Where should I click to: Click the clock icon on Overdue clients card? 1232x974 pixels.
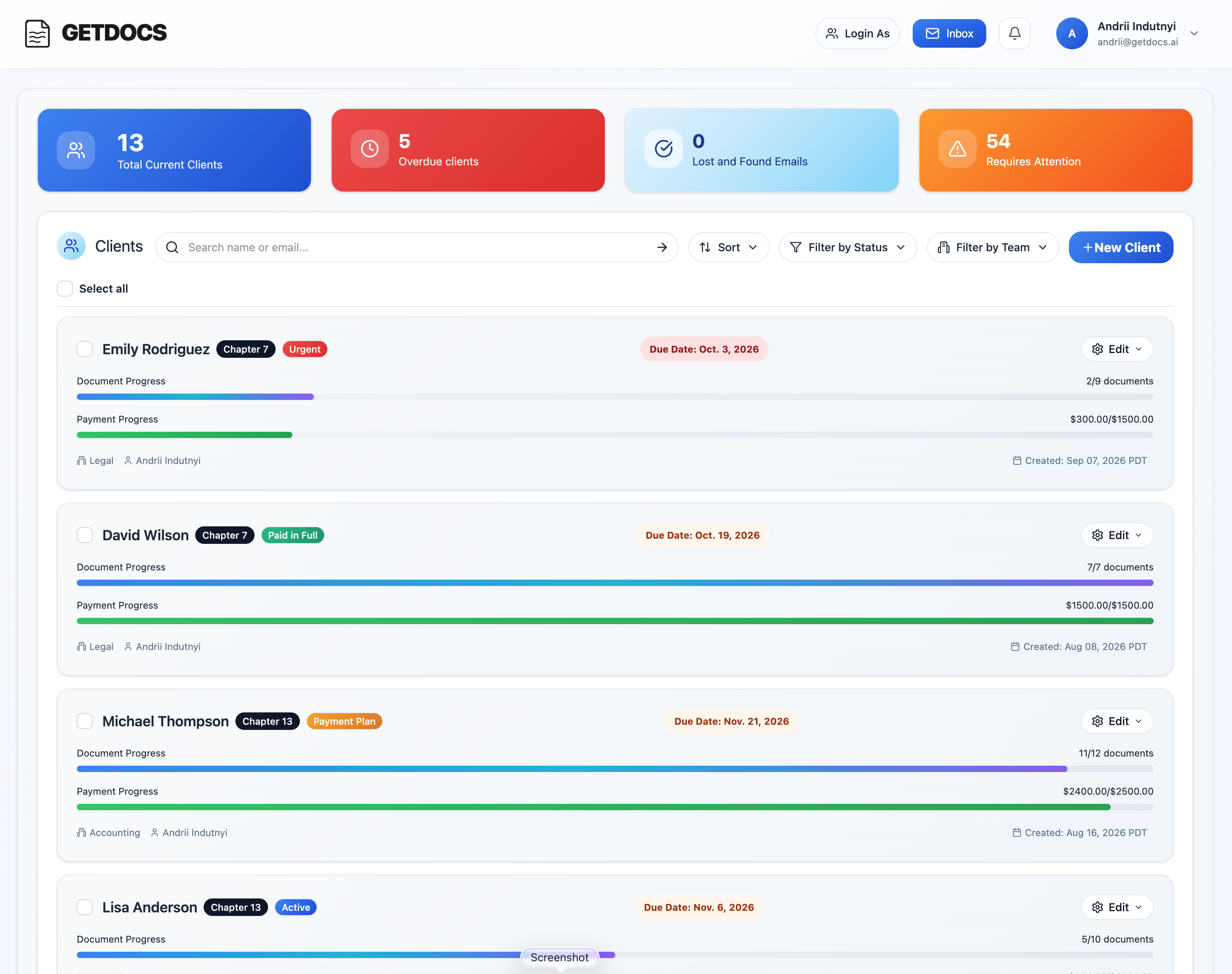coord(369,149)
